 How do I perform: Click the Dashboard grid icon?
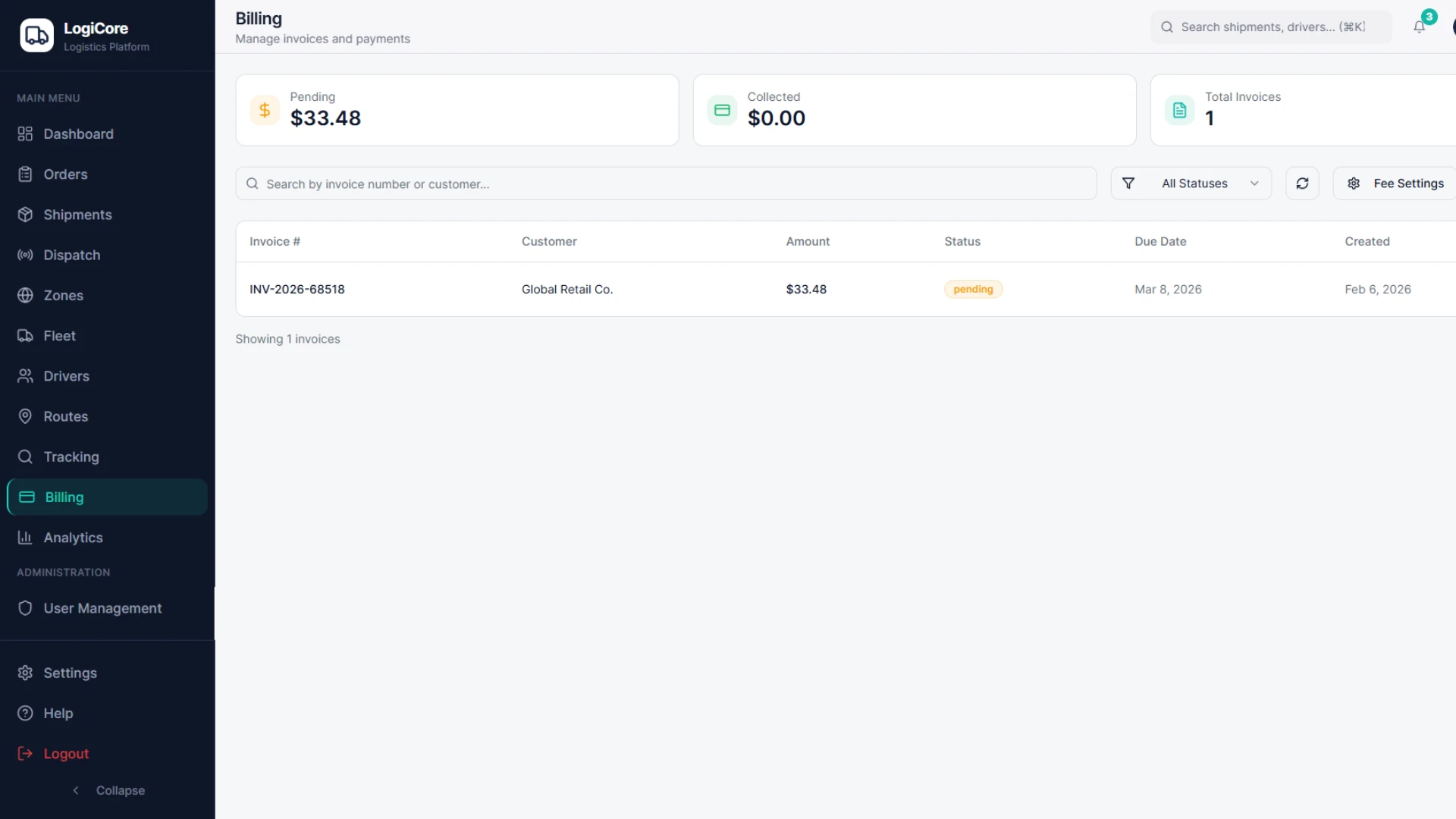pyautogui.click(x=25, y=134)
